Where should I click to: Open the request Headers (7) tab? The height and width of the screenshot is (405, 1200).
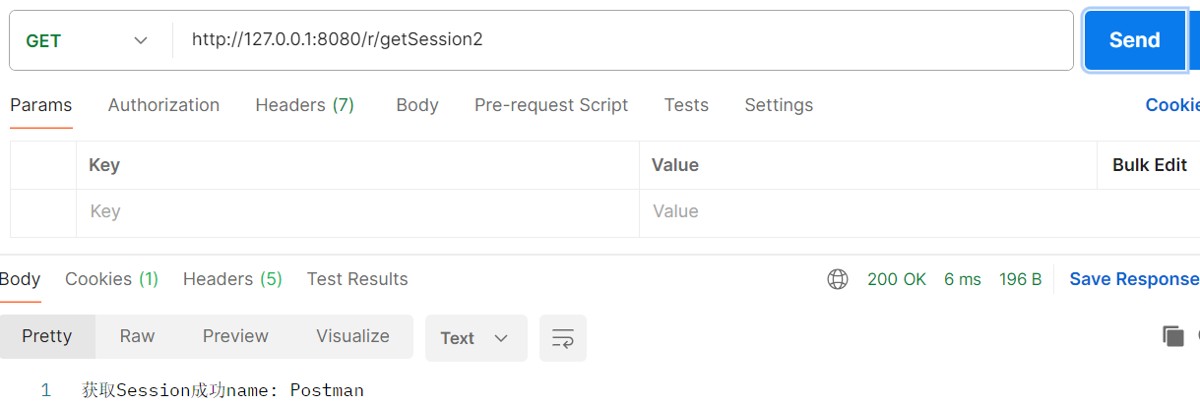pyautogui.click(x=305, y=105)
